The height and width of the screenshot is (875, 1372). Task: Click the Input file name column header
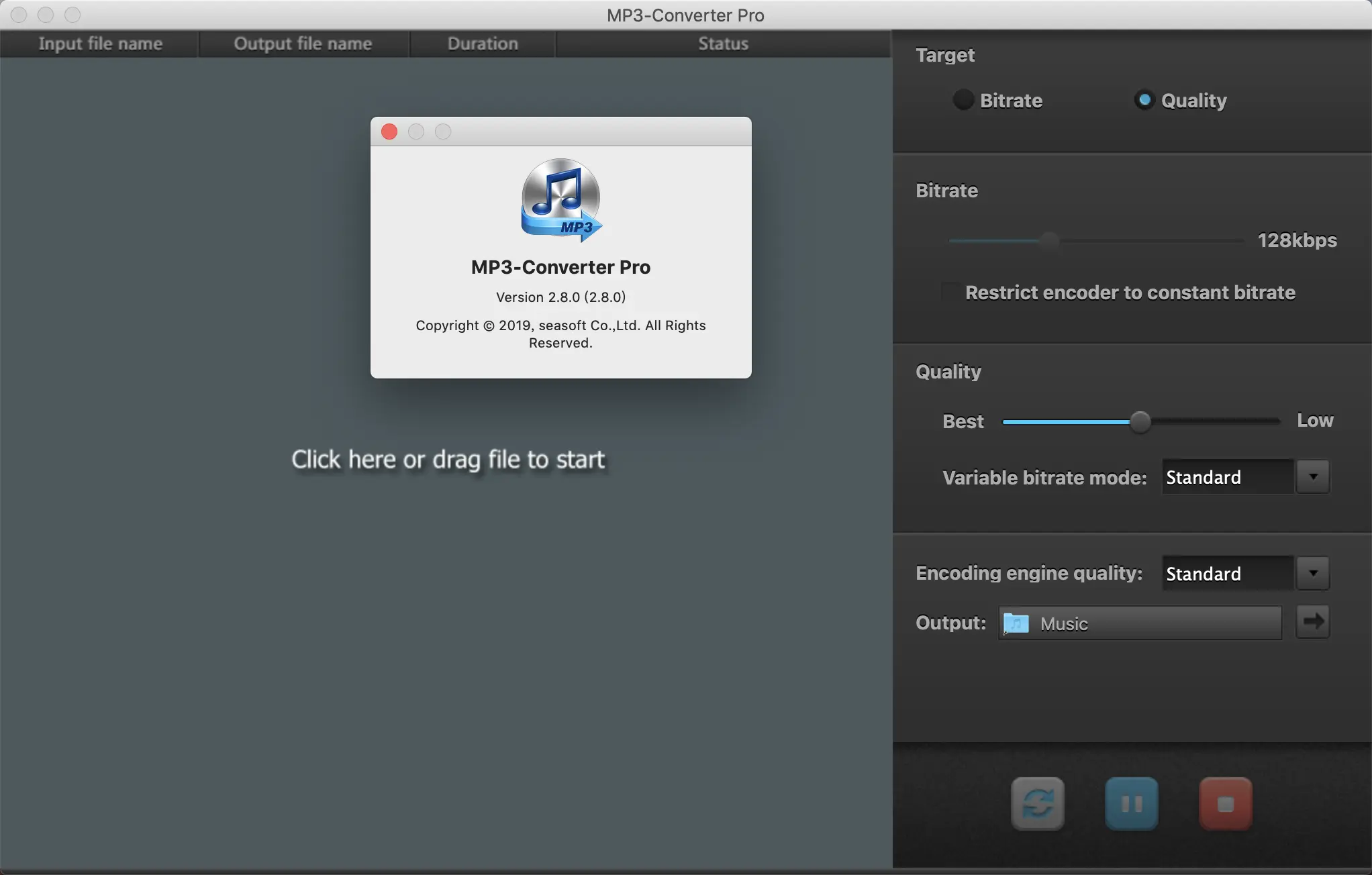point(100,42)
